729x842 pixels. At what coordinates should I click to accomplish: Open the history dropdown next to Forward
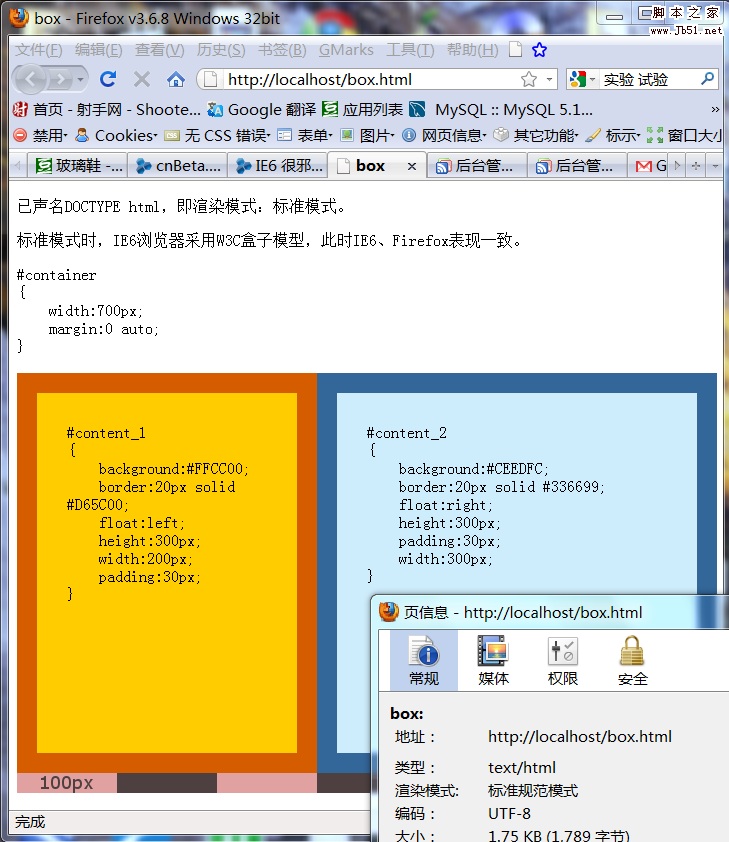[x=81, y=80]
